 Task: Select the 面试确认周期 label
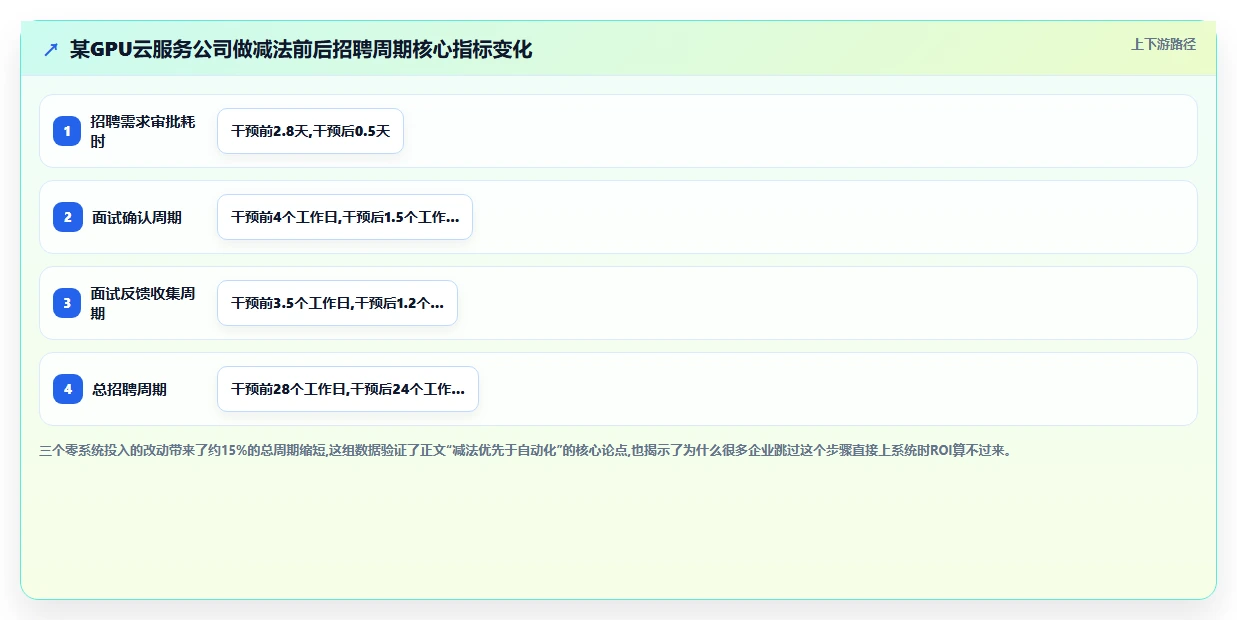tap(137, 217)
